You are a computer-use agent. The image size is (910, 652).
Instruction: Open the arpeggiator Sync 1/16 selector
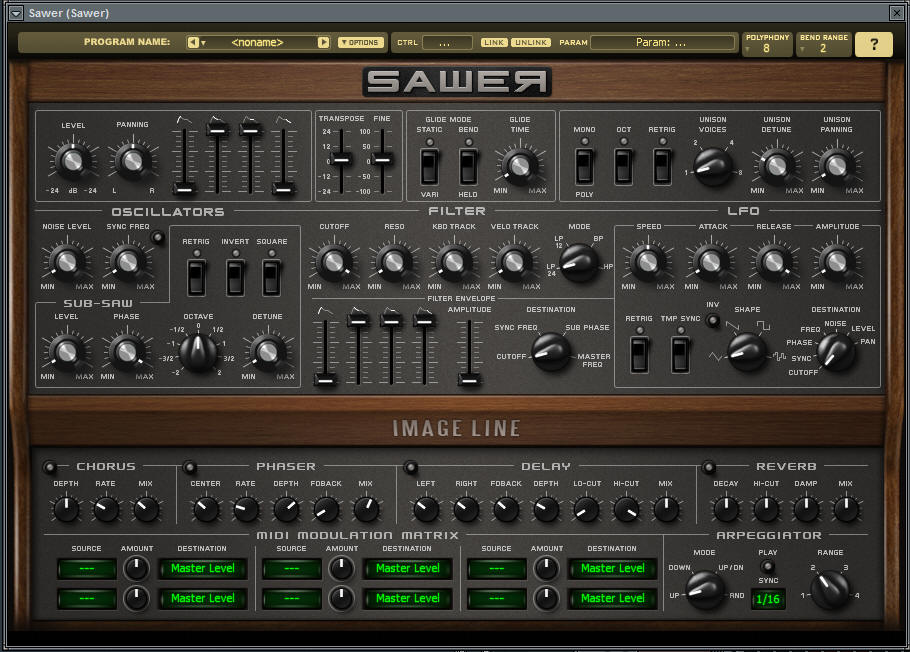point(768,599)
